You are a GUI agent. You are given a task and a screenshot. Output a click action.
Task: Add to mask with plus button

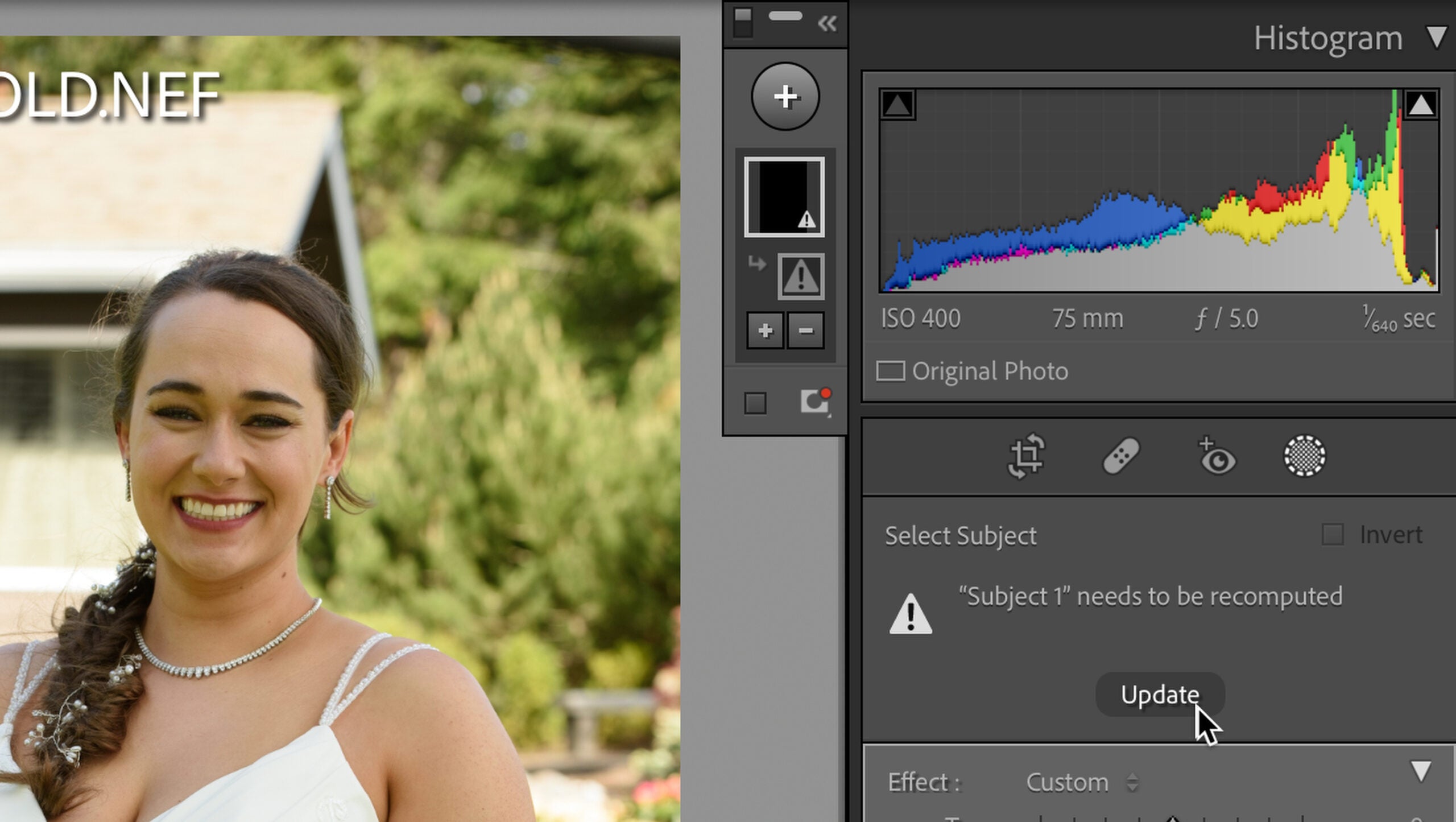pyautogui.click(x=765, y=330)
